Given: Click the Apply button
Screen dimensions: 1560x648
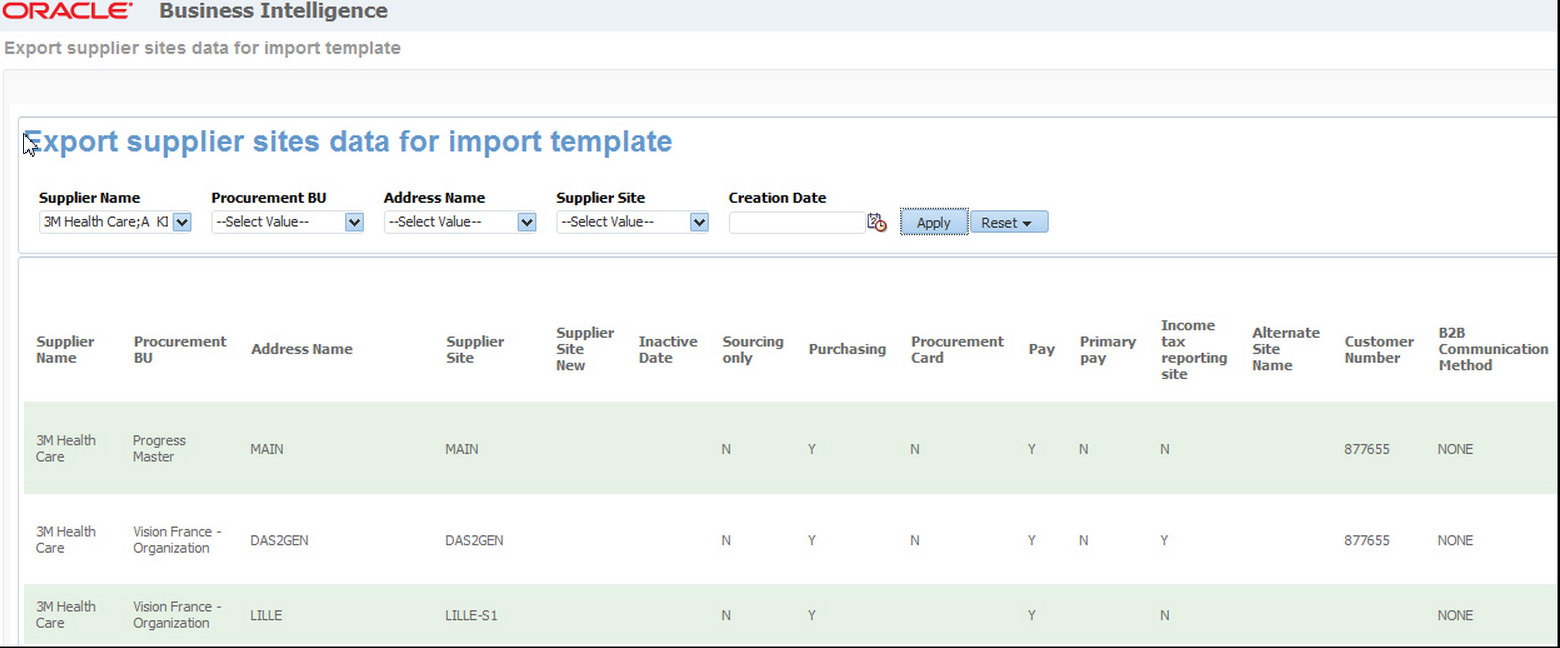Looking at the screenshot, I should 933,223.
